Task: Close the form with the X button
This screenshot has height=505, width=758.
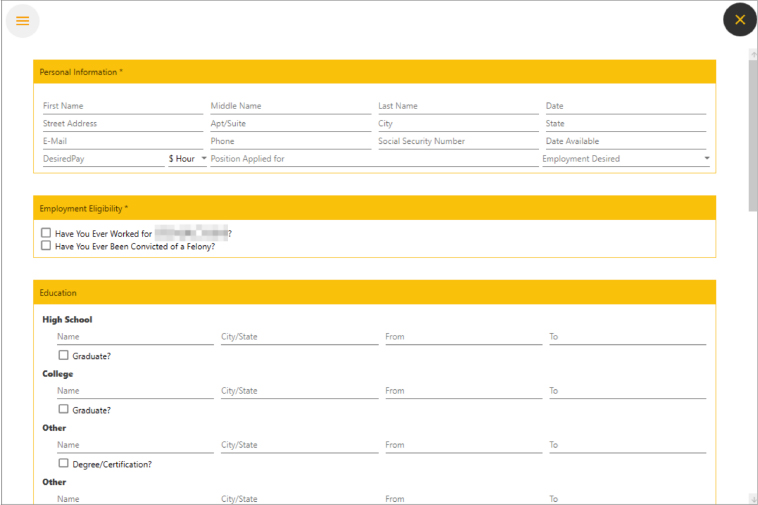Action: pyautogui.click(x=740, y=20)
